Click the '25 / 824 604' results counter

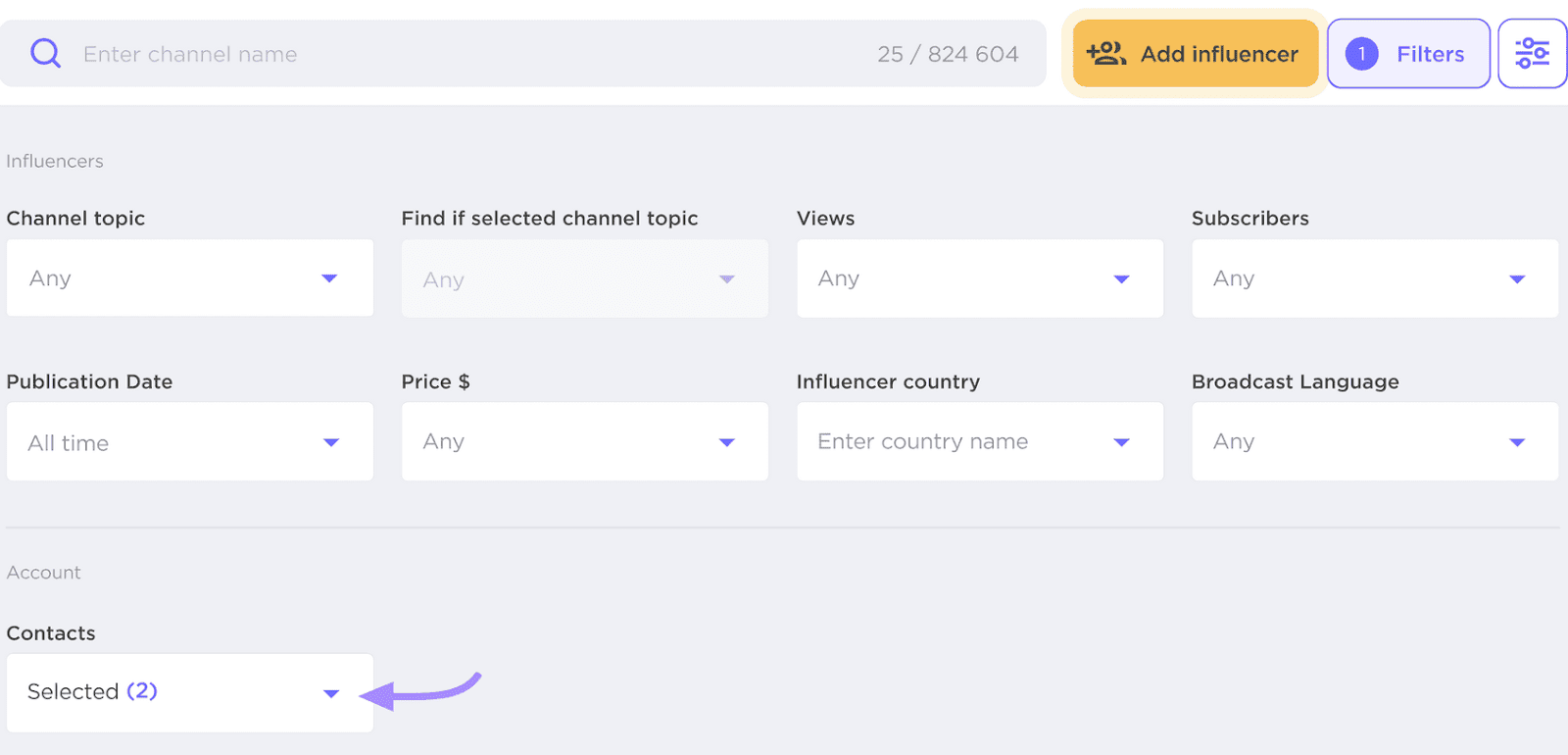pos(949,54)
